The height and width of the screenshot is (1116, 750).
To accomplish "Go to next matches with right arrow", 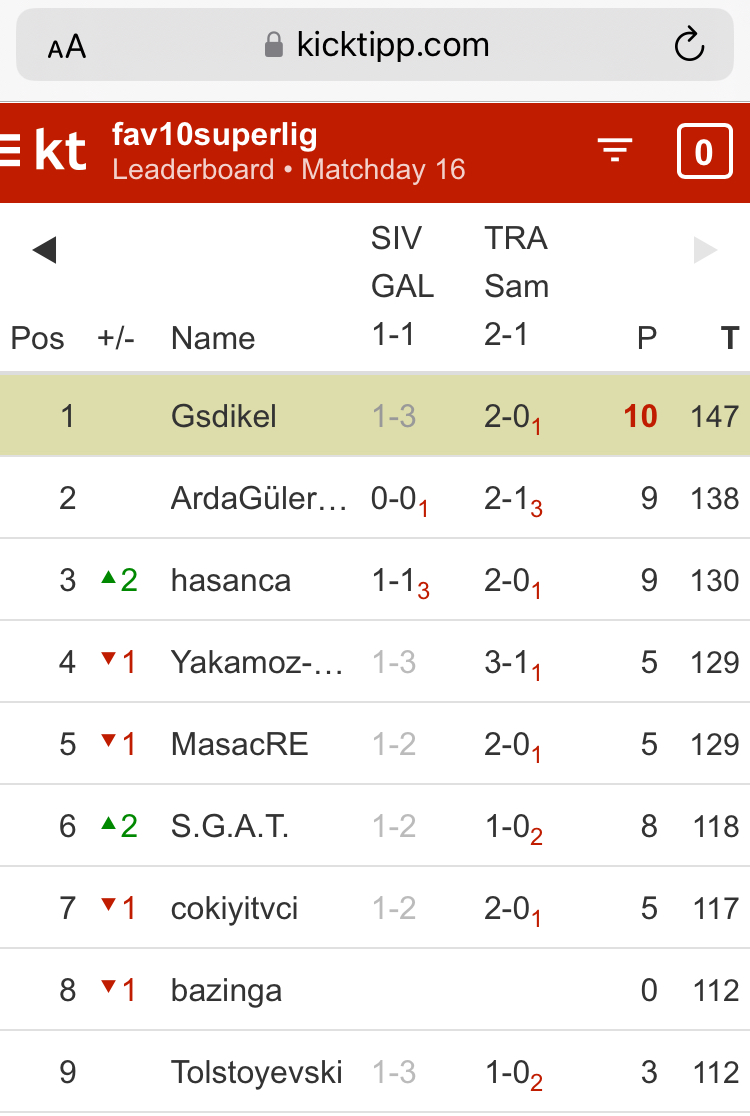I will pyautogui.click(x=705, y=250).
